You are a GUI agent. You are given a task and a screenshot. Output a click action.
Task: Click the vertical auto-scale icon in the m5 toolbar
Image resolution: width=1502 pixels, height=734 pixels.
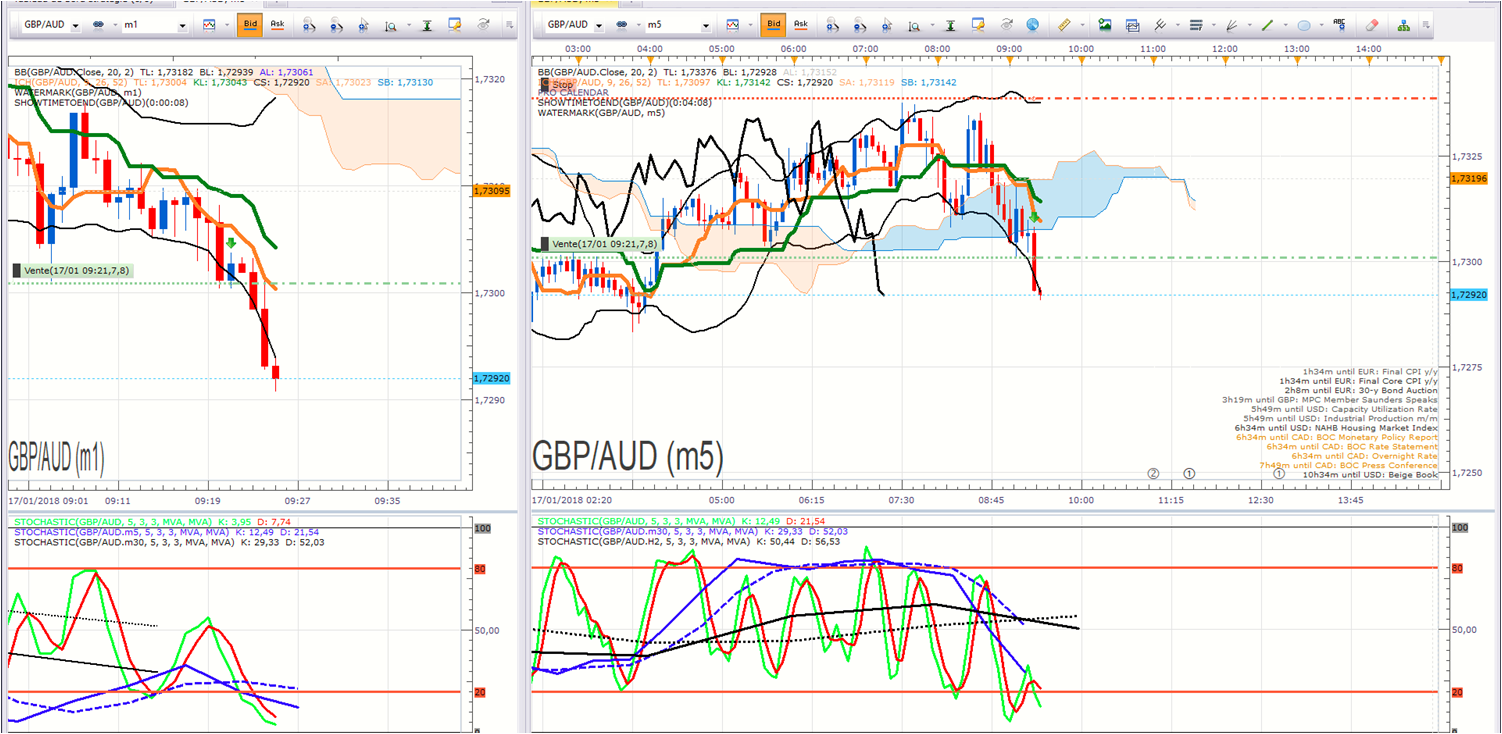coord(950,25)
